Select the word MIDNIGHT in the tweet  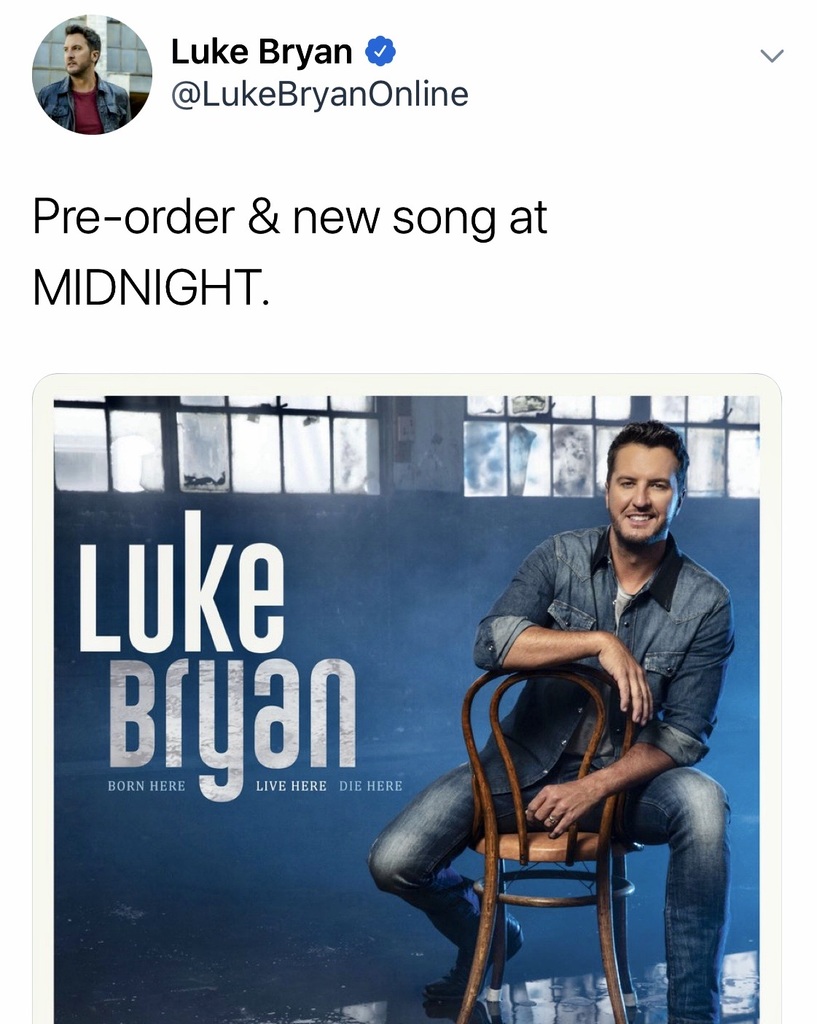150,287
